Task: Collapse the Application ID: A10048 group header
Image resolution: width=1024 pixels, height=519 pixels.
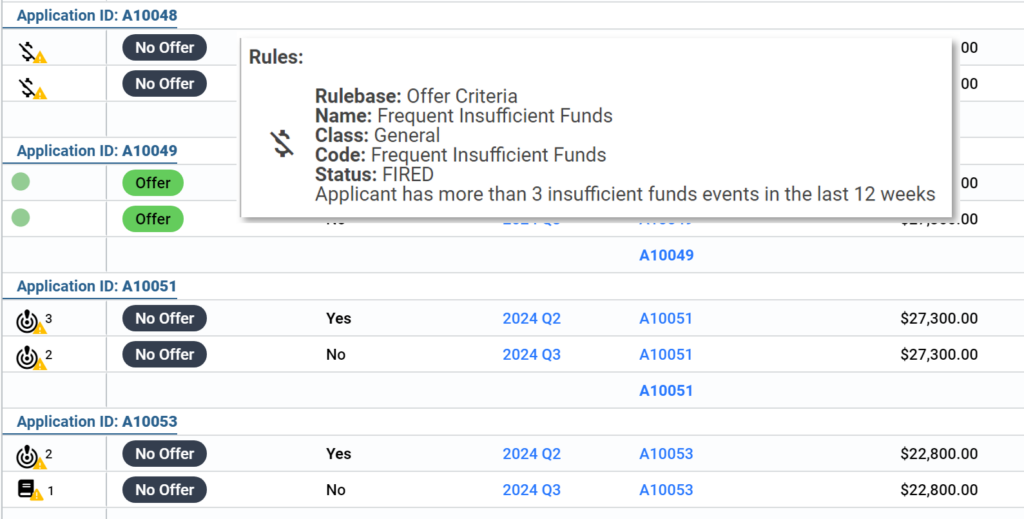Action: 97,16
